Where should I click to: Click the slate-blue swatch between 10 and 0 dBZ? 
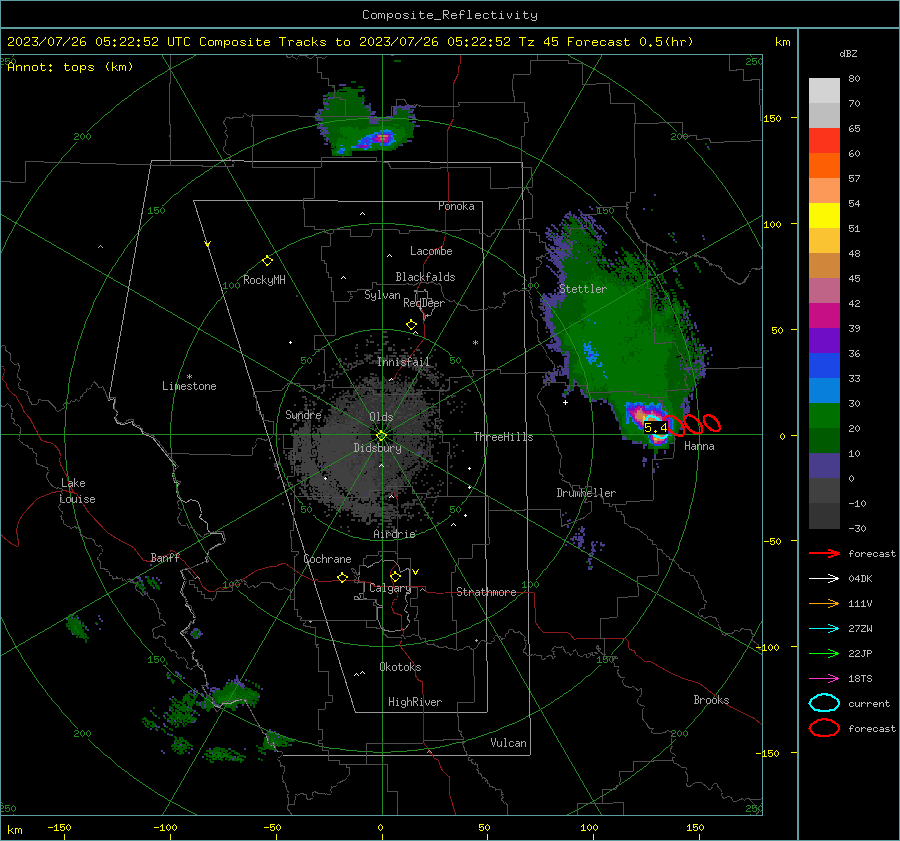[824, 466]
